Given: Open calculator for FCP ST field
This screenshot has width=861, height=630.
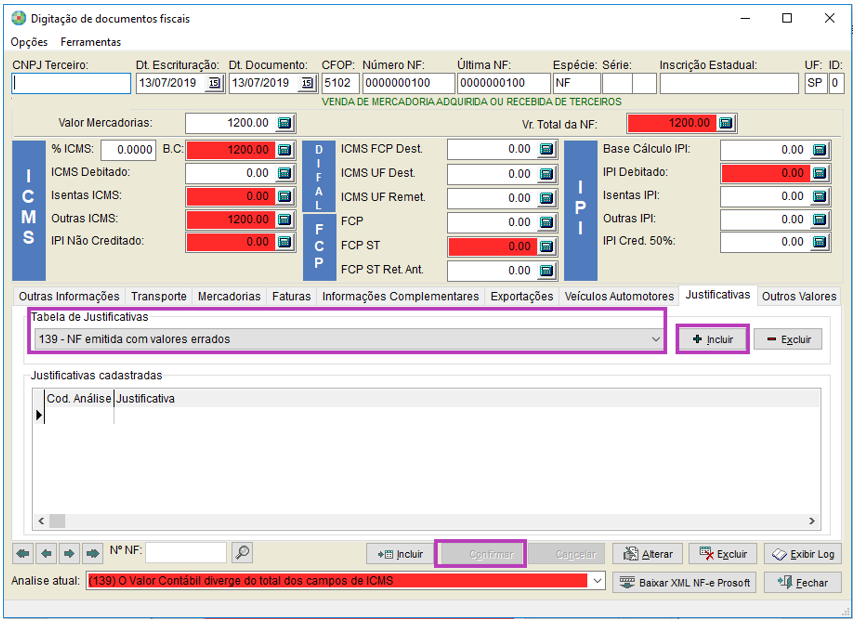Looking at the screenshot, I should [x=546, y=246].
